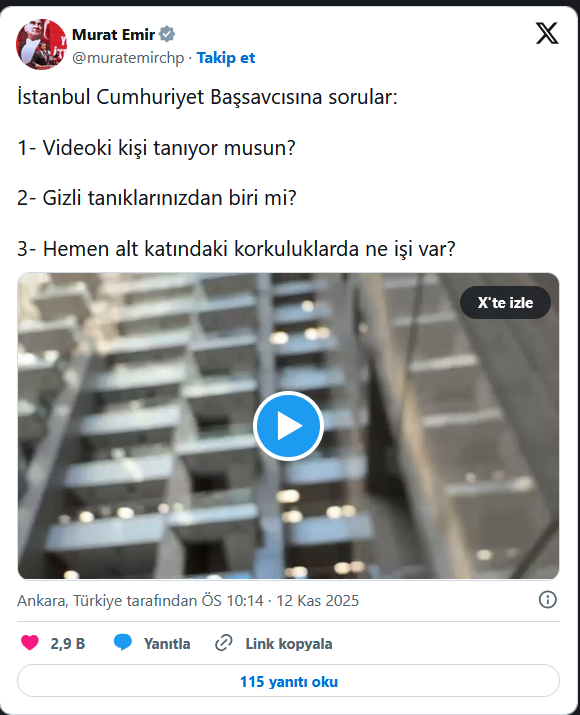Open the @muratemirchp handle

tap(128, 58)
